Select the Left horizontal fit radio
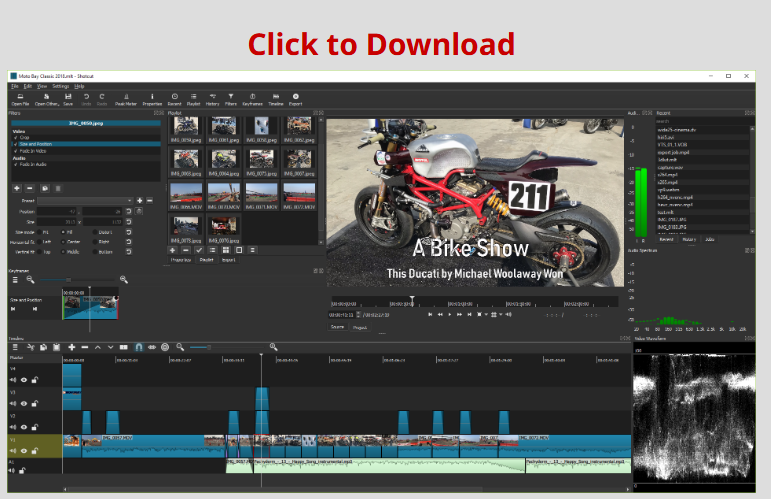 pos(39,242)
